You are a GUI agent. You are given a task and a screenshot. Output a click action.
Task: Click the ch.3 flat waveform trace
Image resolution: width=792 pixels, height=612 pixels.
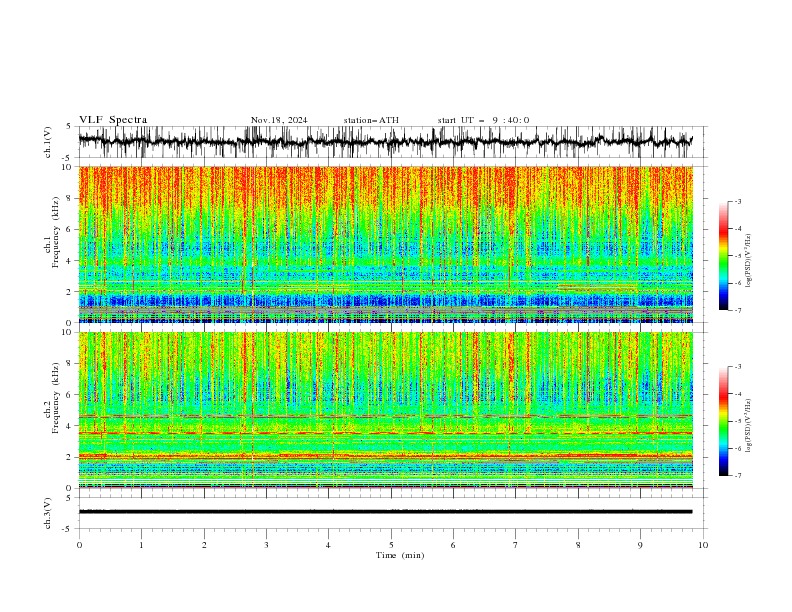click(x=385, y=512)
